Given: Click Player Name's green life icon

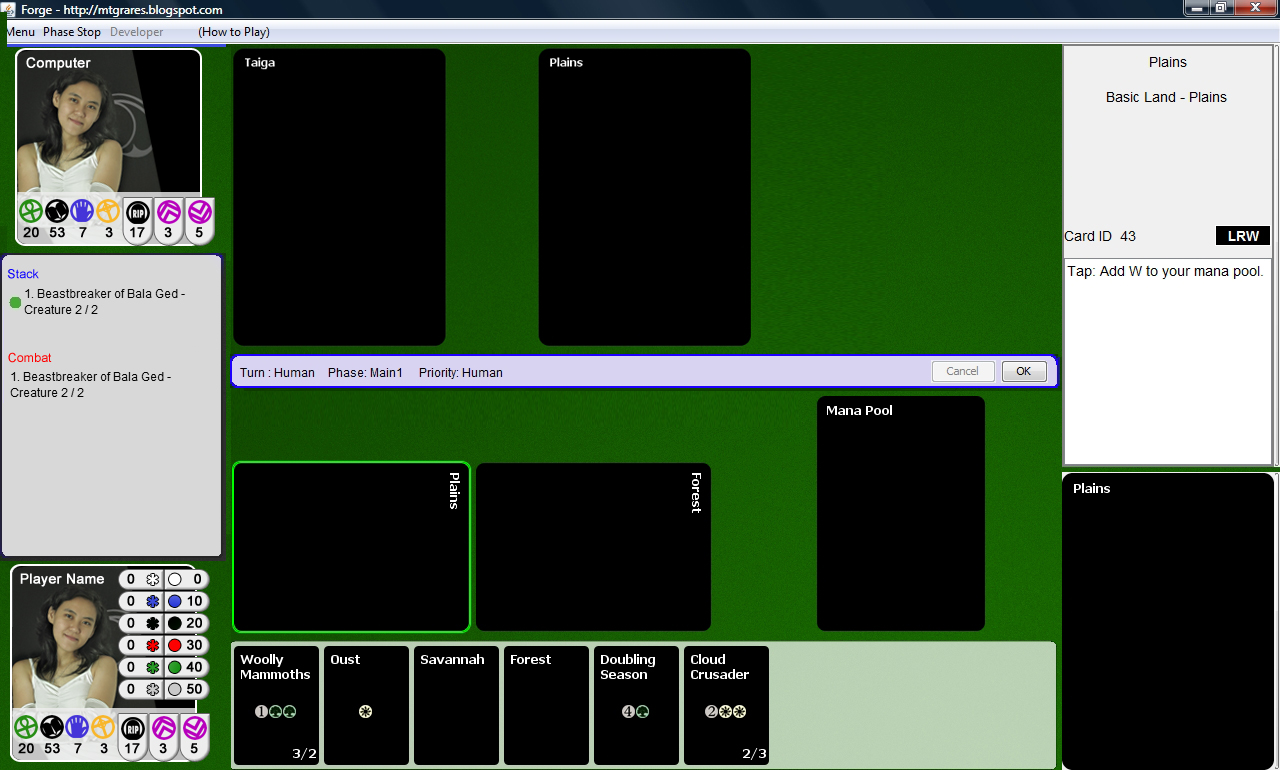Looking at the screenshot, I should (x=26, y=727).
